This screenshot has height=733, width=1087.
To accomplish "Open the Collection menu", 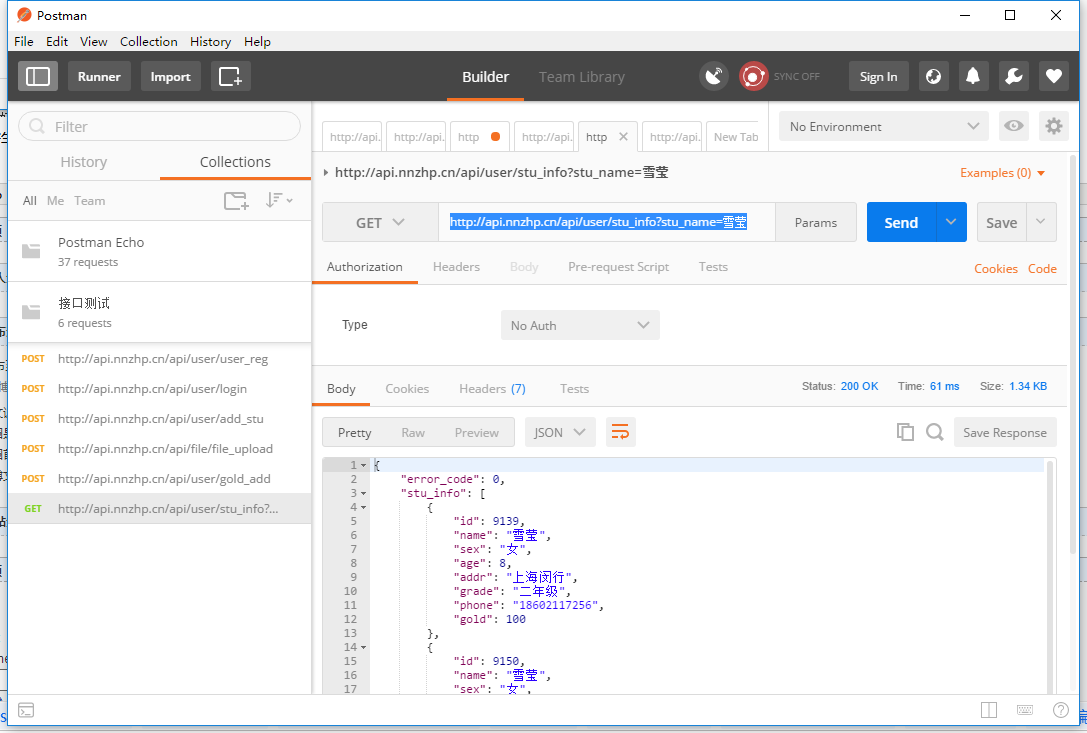I will (x=148, y=42).
